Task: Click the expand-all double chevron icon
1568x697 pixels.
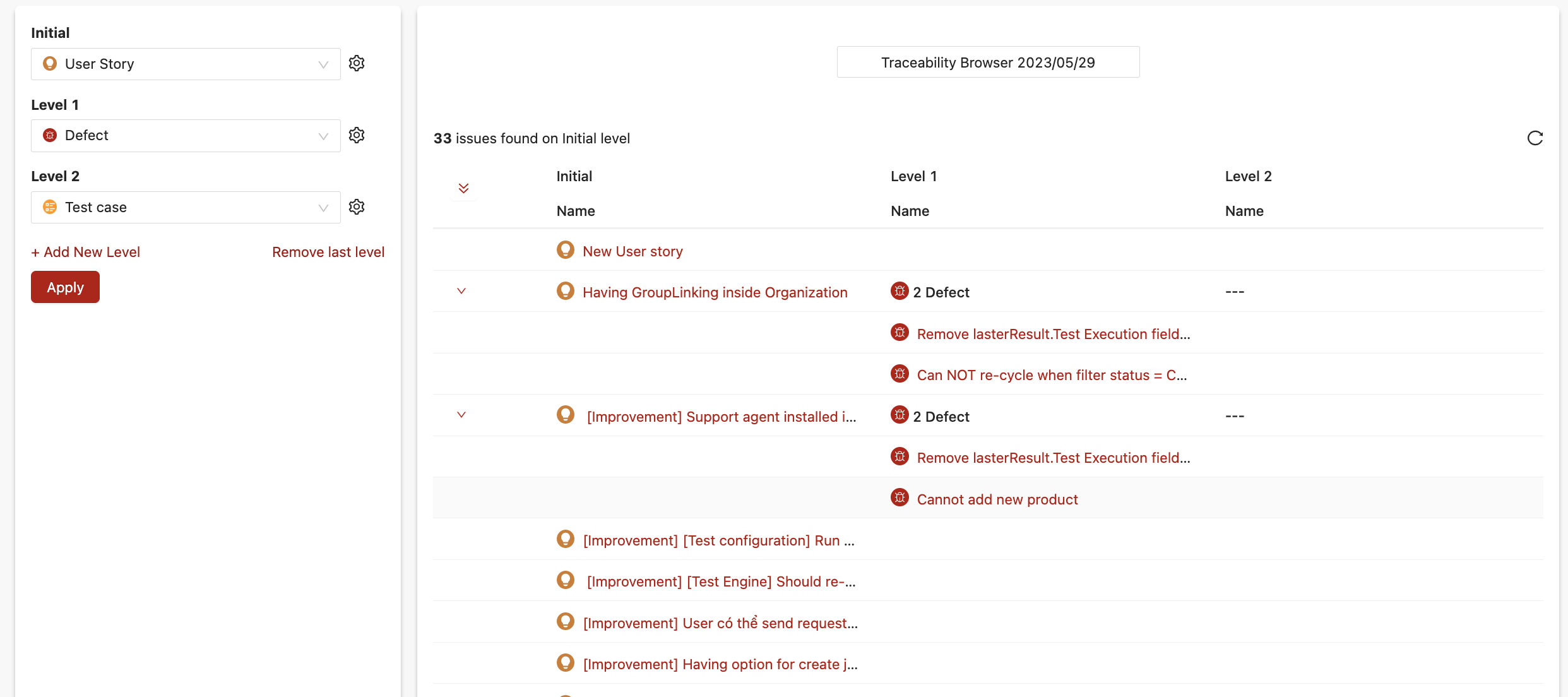Action: (463, 188)
